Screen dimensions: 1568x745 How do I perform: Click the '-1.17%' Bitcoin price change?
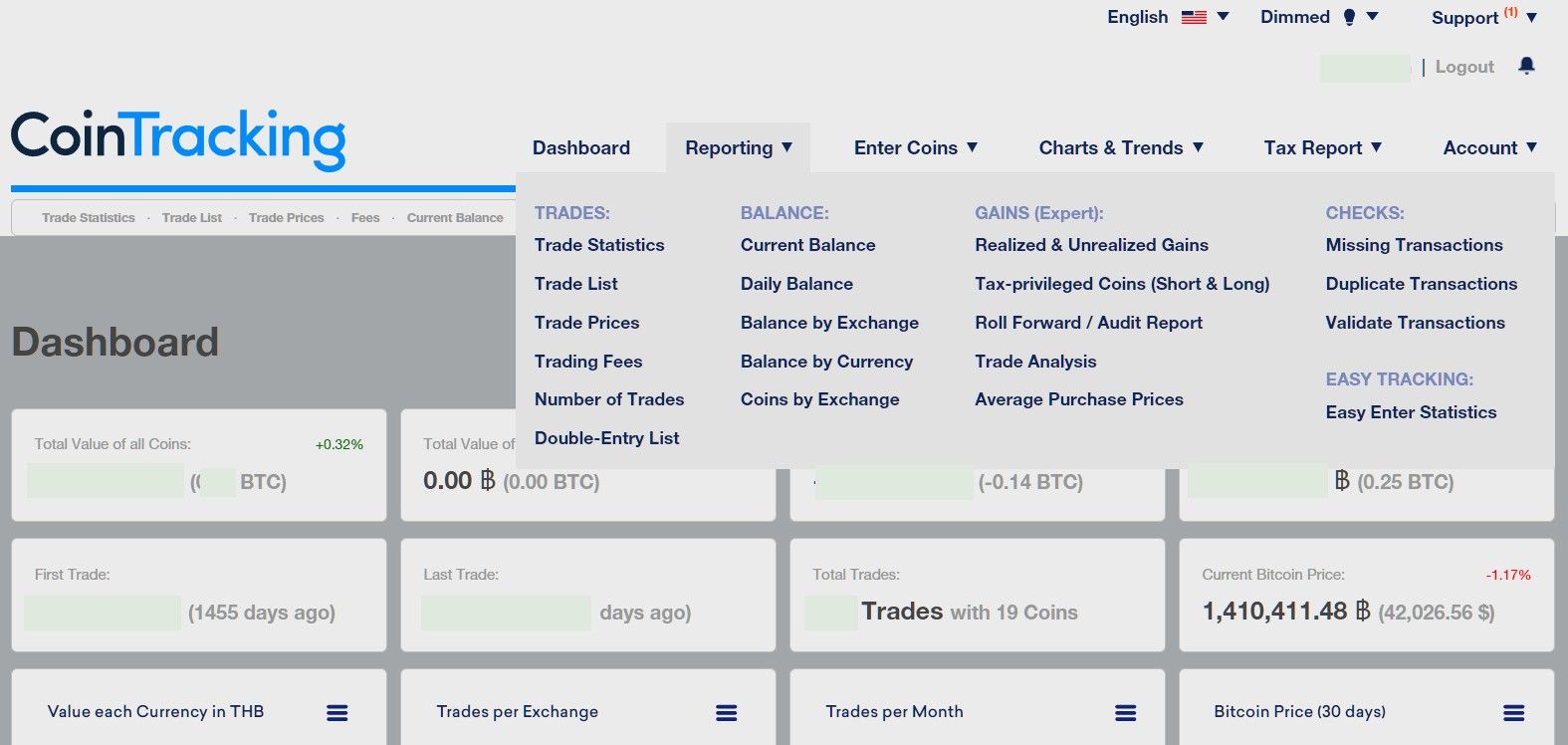click(x=1508, y=575)
